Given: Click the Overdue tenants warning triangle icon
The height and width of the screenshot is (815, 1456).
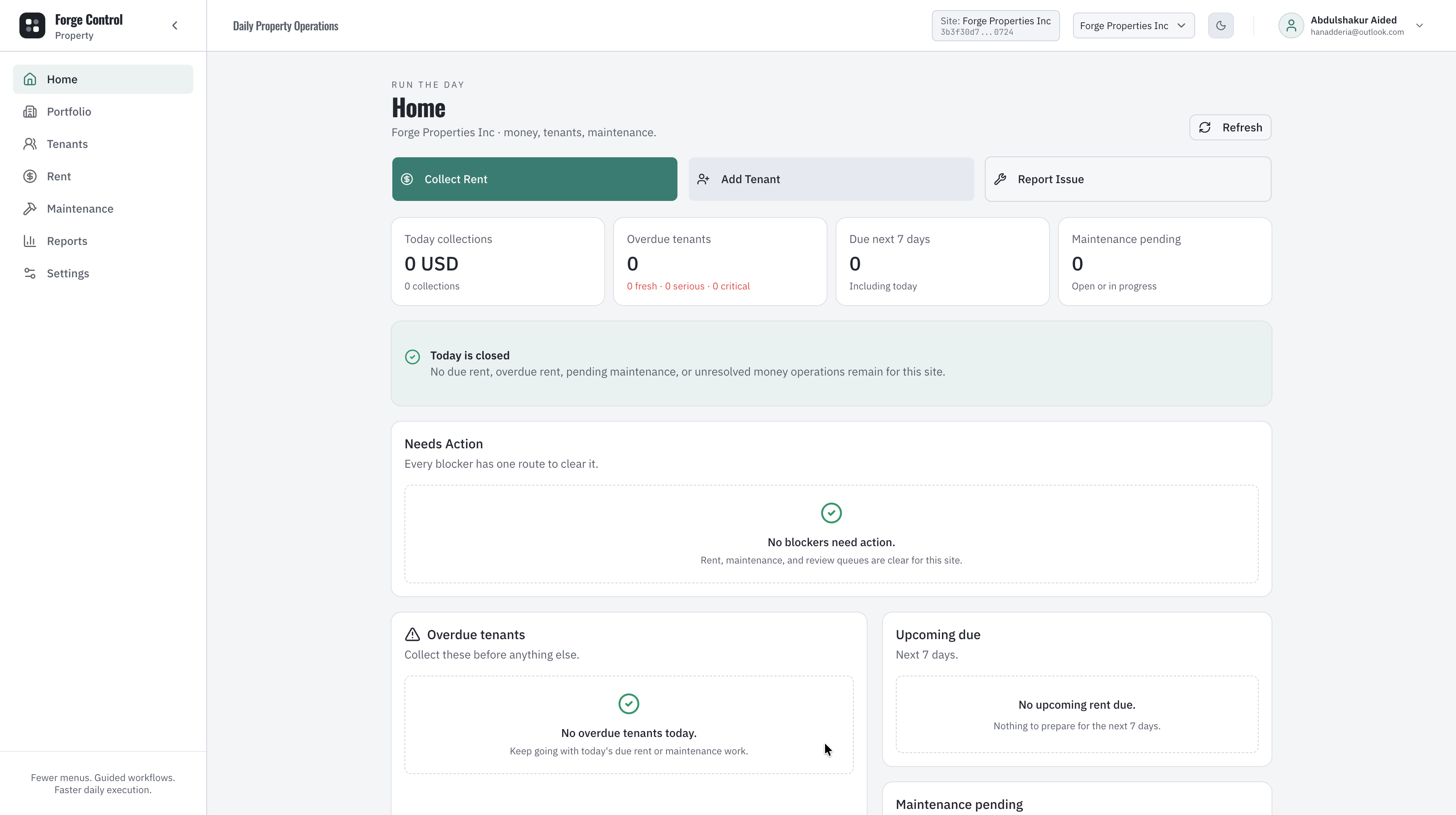Looking at the screenshot, I should pyautogui.click(x=413, y=635).
